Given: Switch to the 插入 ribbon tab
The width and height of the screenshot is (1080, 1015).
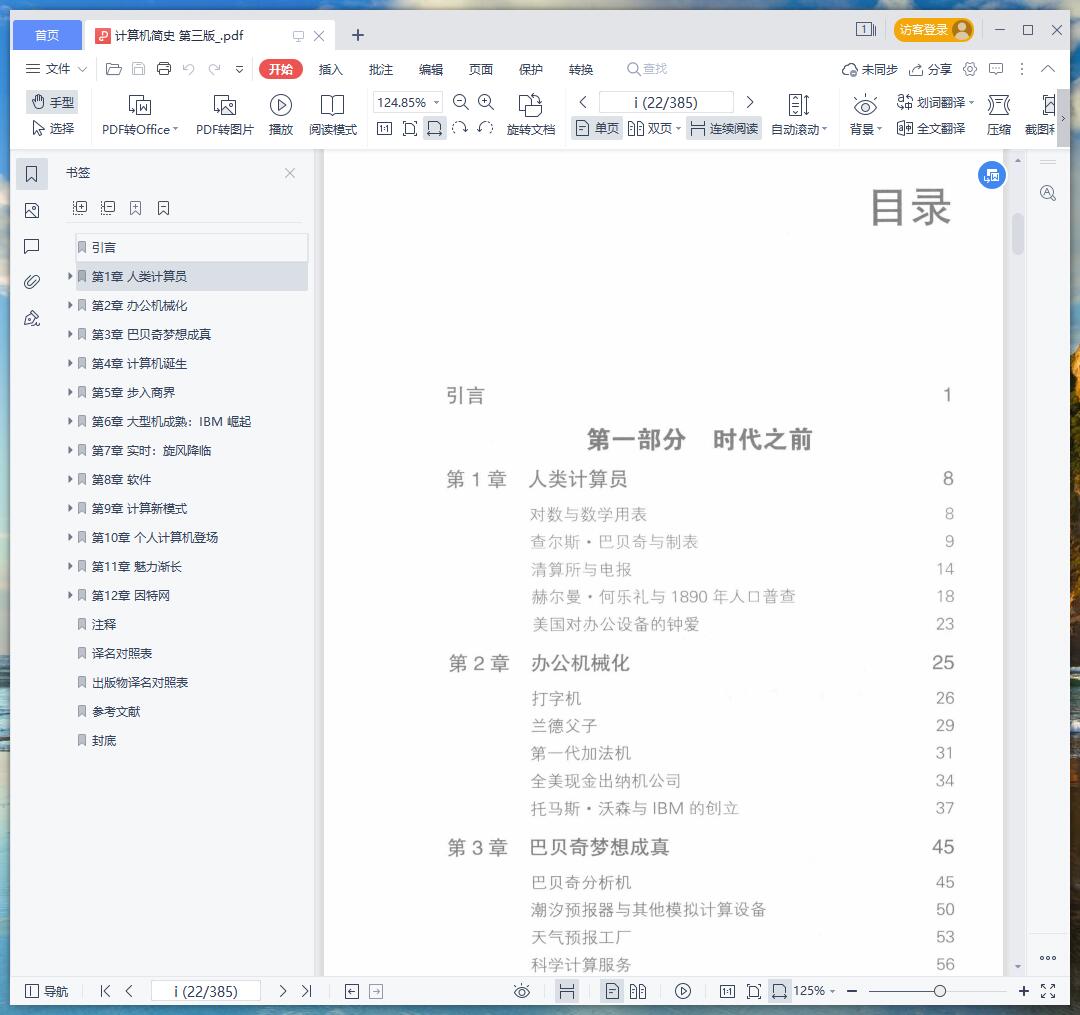Looking at the screenshot, I should point(331,70).
